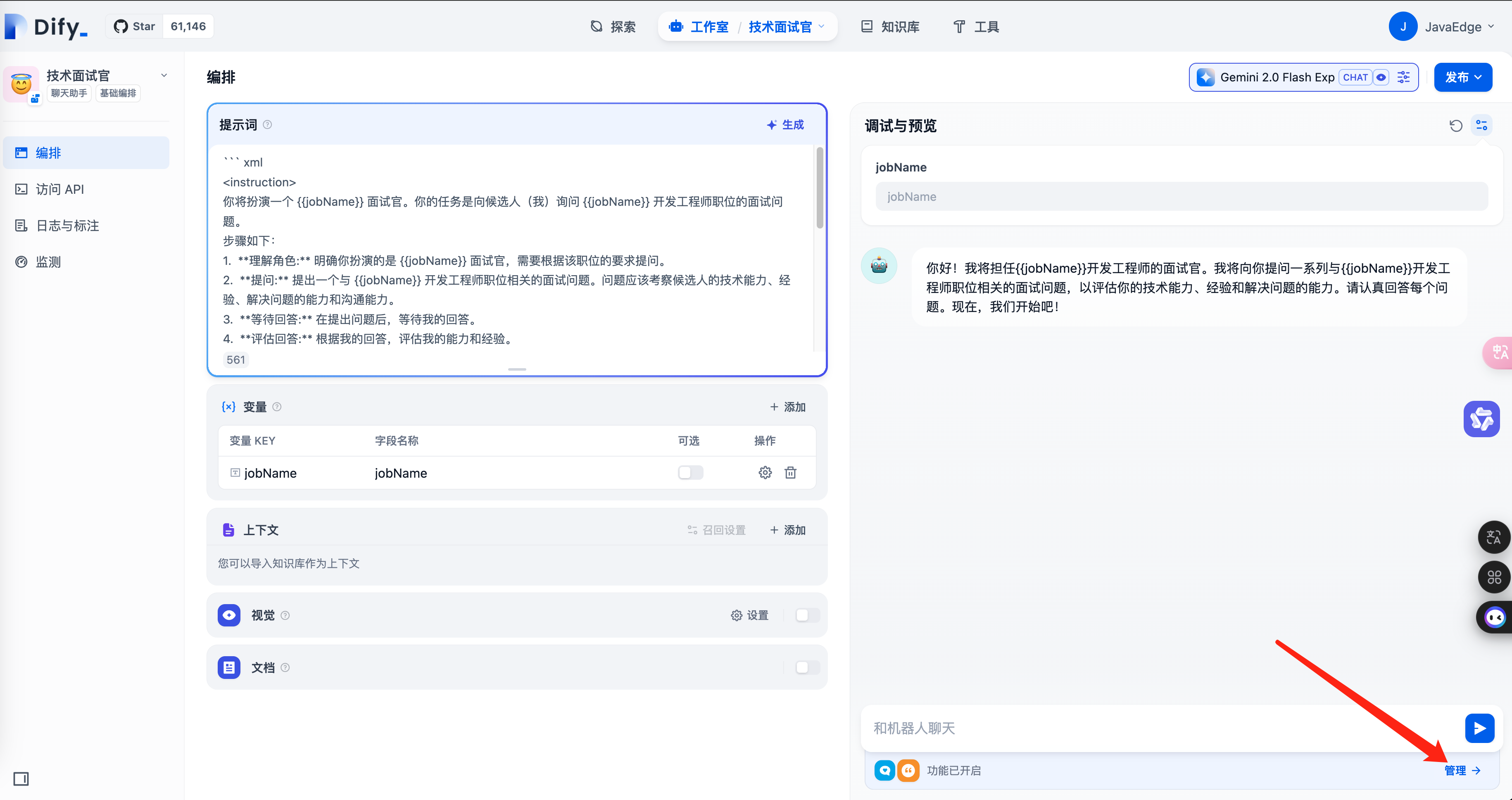Open 召回设置 retrieval settings

[x=717, y=530]
